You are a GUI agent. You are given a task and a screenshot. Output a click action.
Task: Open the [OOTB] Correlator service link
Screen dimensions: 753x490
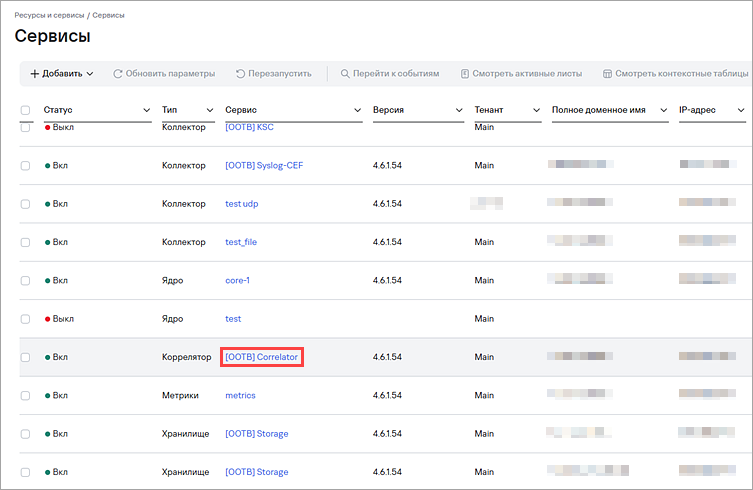[261, 357]
